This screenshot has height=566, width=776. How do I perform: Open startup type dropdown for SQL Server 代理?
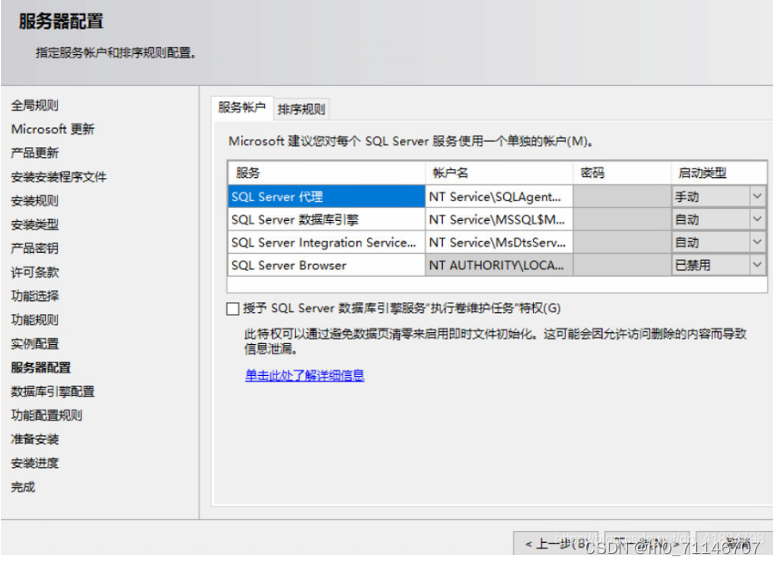click(757, 196)
